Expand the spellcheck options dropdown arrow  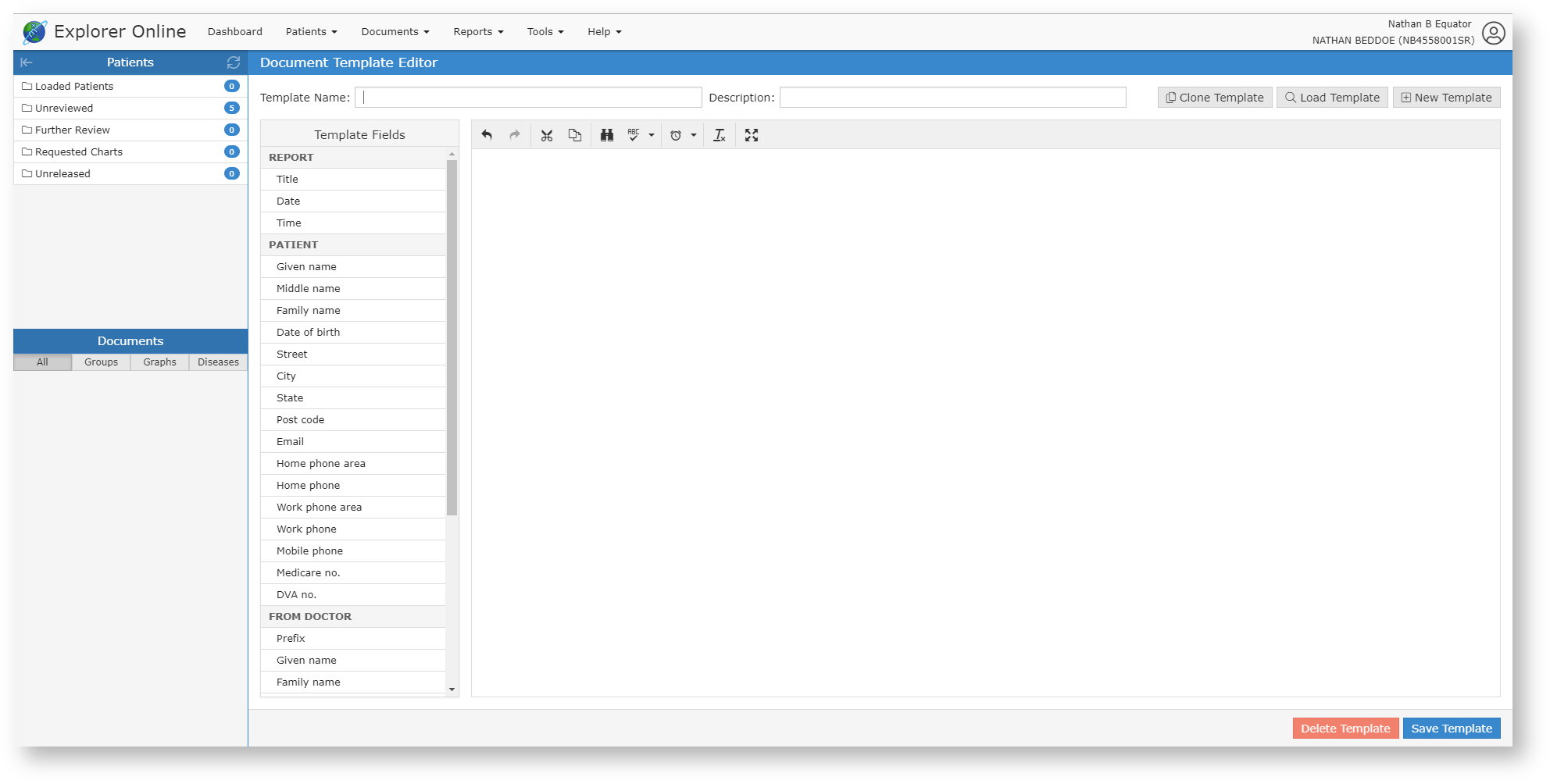pyautogui.click(x=652, y=135)
